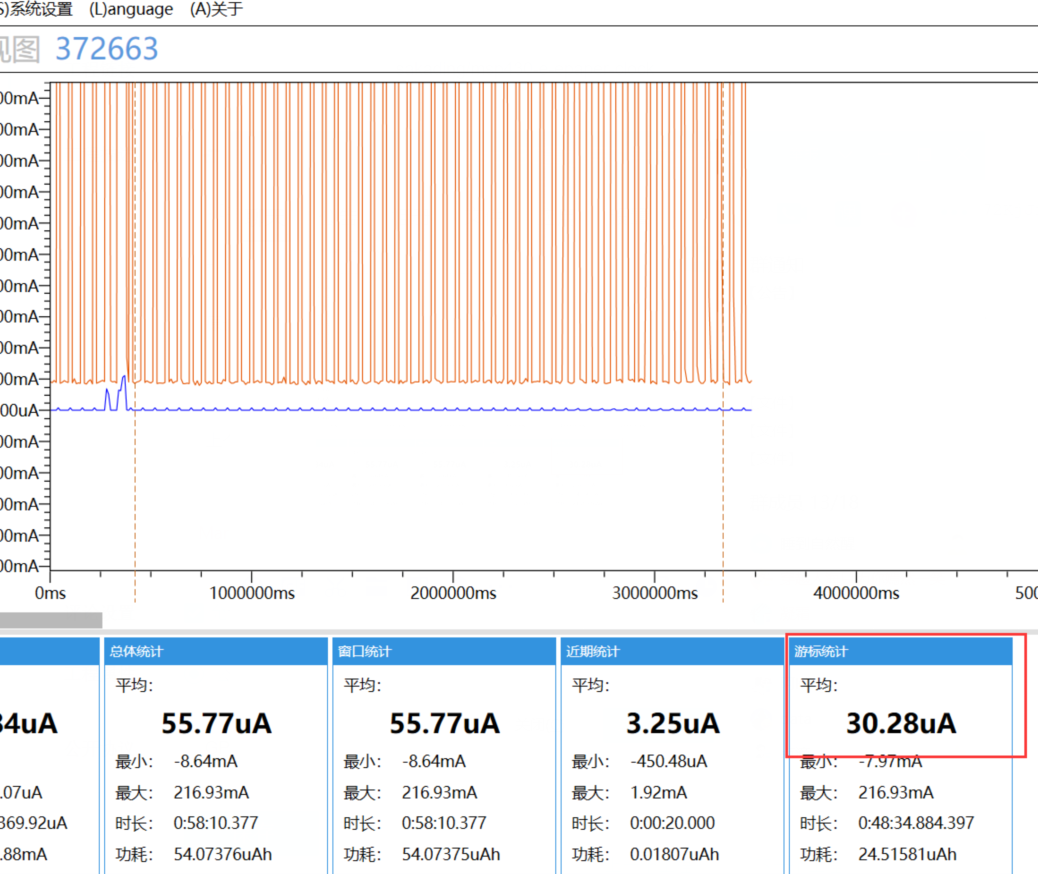
Task: Select the 近期统计 panel header
Action: click(x=672, y=652)
